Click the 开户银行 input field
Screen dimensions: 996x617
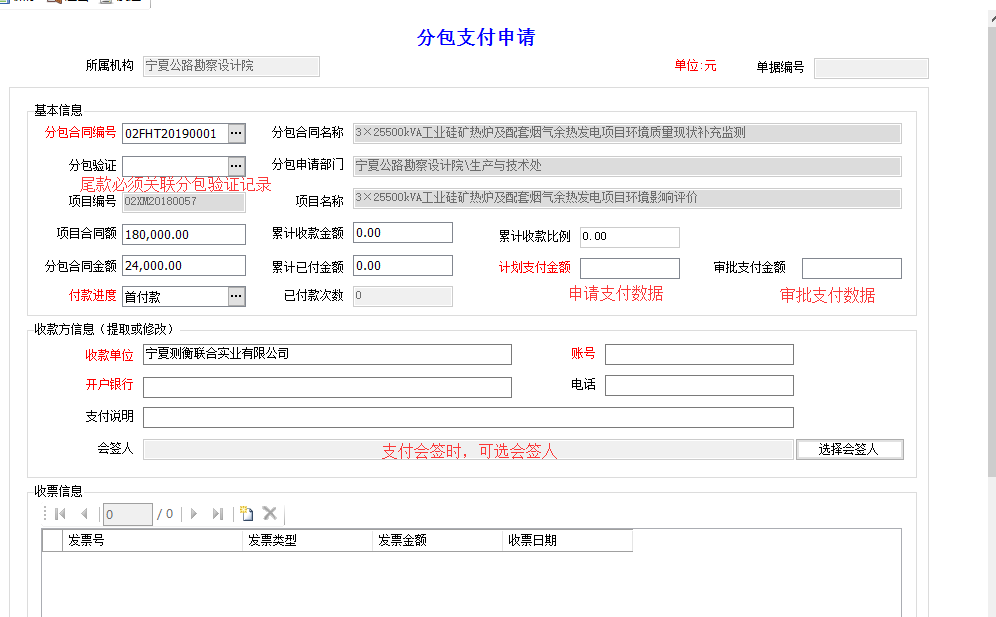pos(327,388)
